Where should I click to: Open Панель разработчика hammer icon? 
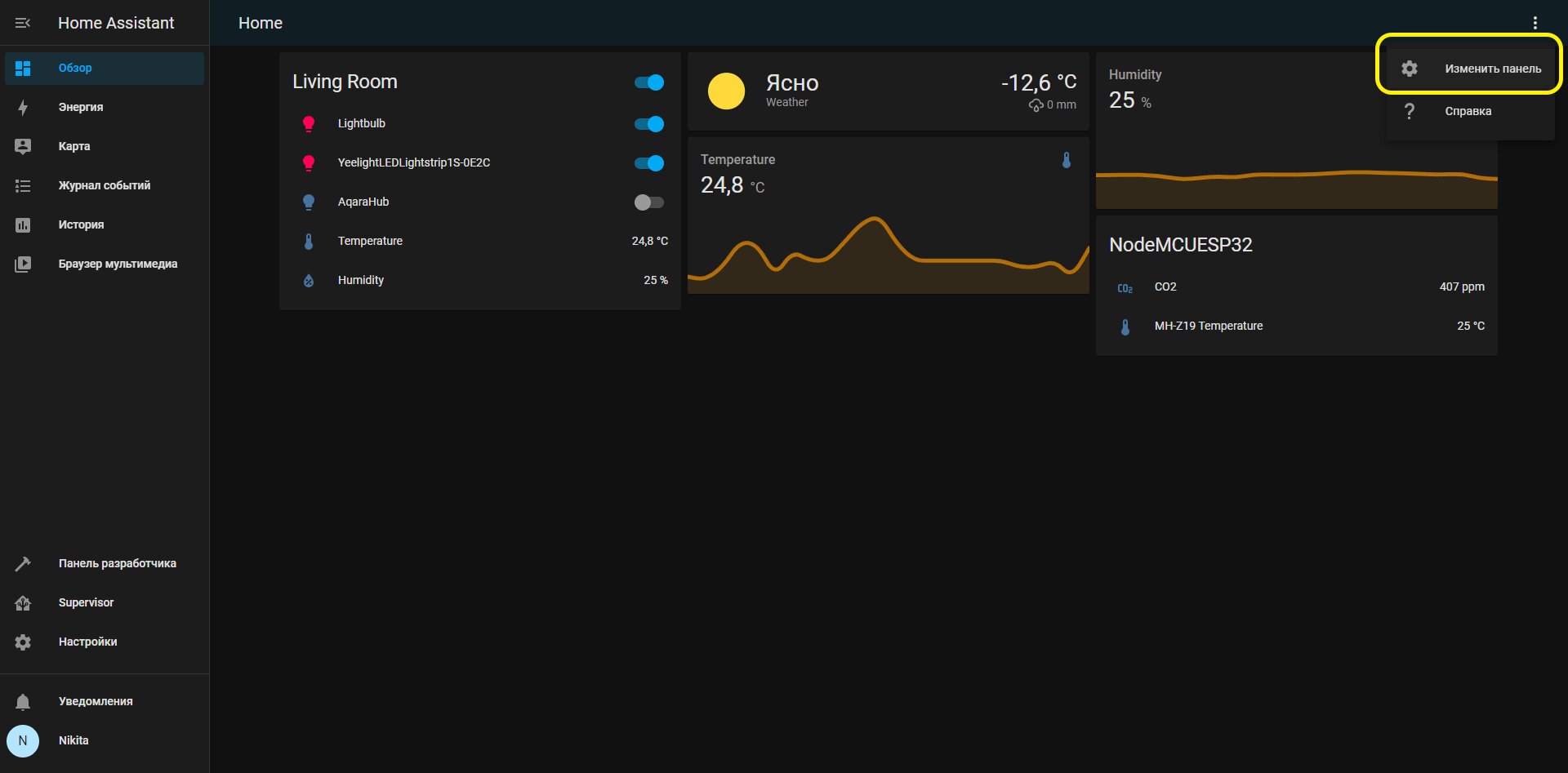pyautogui.click(x=23, y=563)
